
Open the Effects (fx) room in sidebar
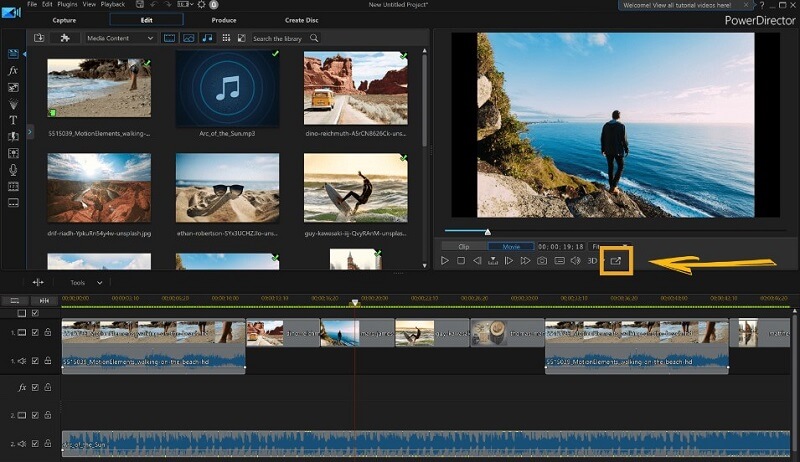tap(14, 71)
